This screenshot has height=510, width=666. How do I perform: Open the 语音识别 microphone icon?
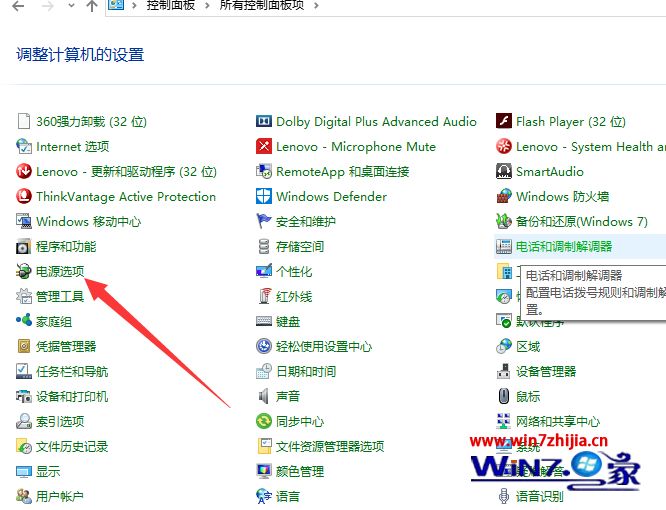point(504,496)
